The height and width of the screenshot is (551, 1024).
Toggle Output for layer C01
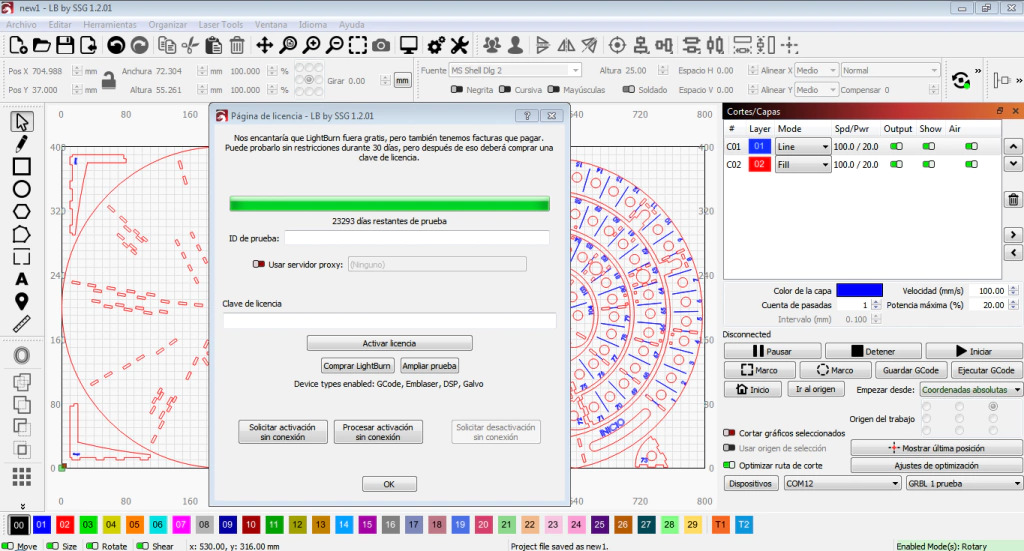(896, 146)
